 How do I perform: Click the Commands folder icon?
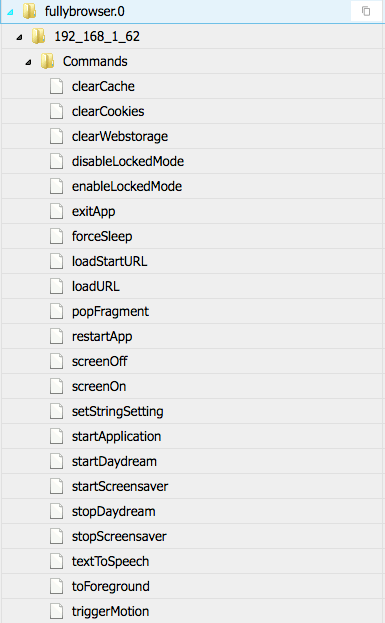tap(48, 61)
